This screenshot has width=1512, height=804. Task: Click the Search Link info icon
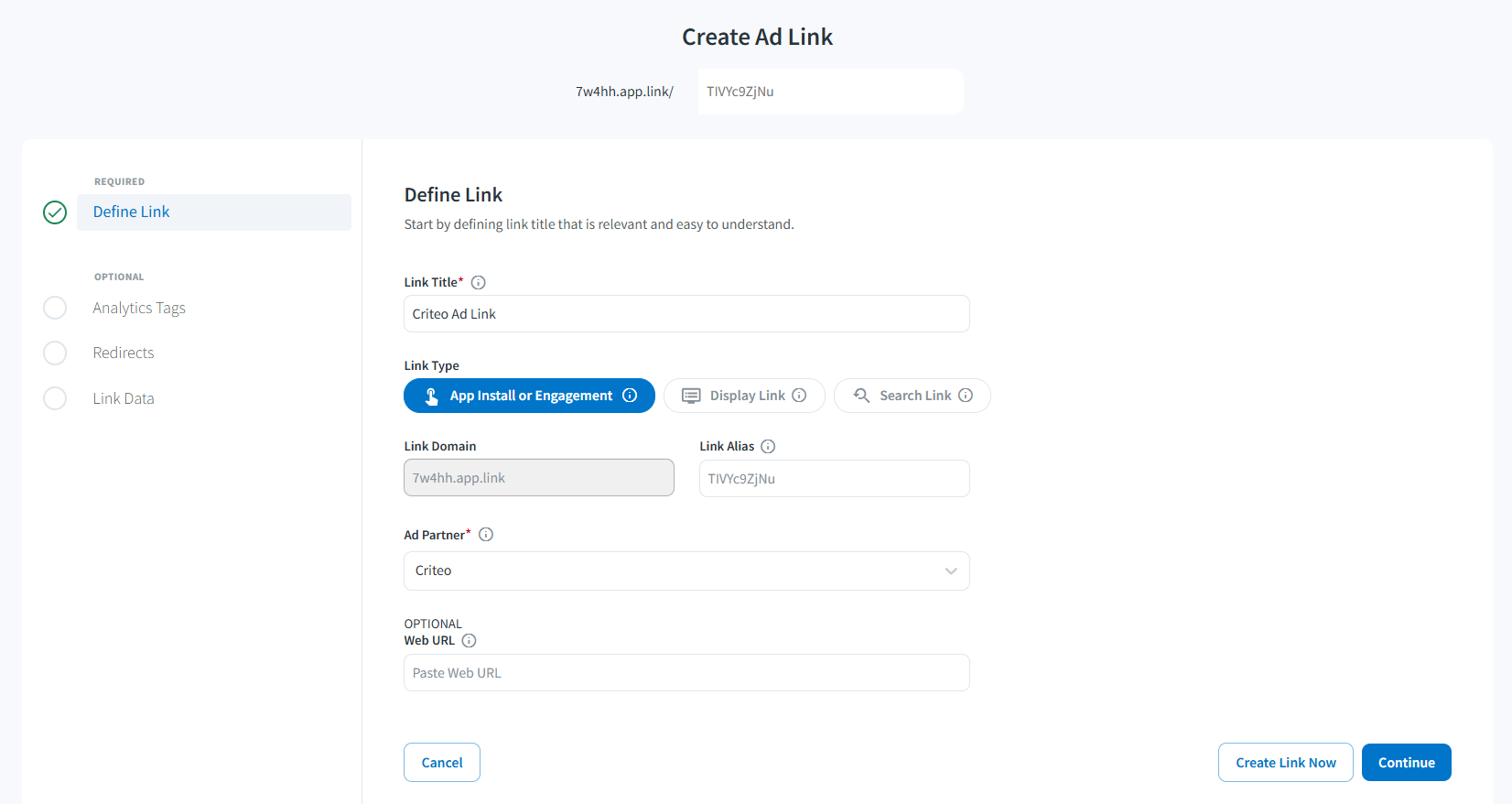coord(966,395)
